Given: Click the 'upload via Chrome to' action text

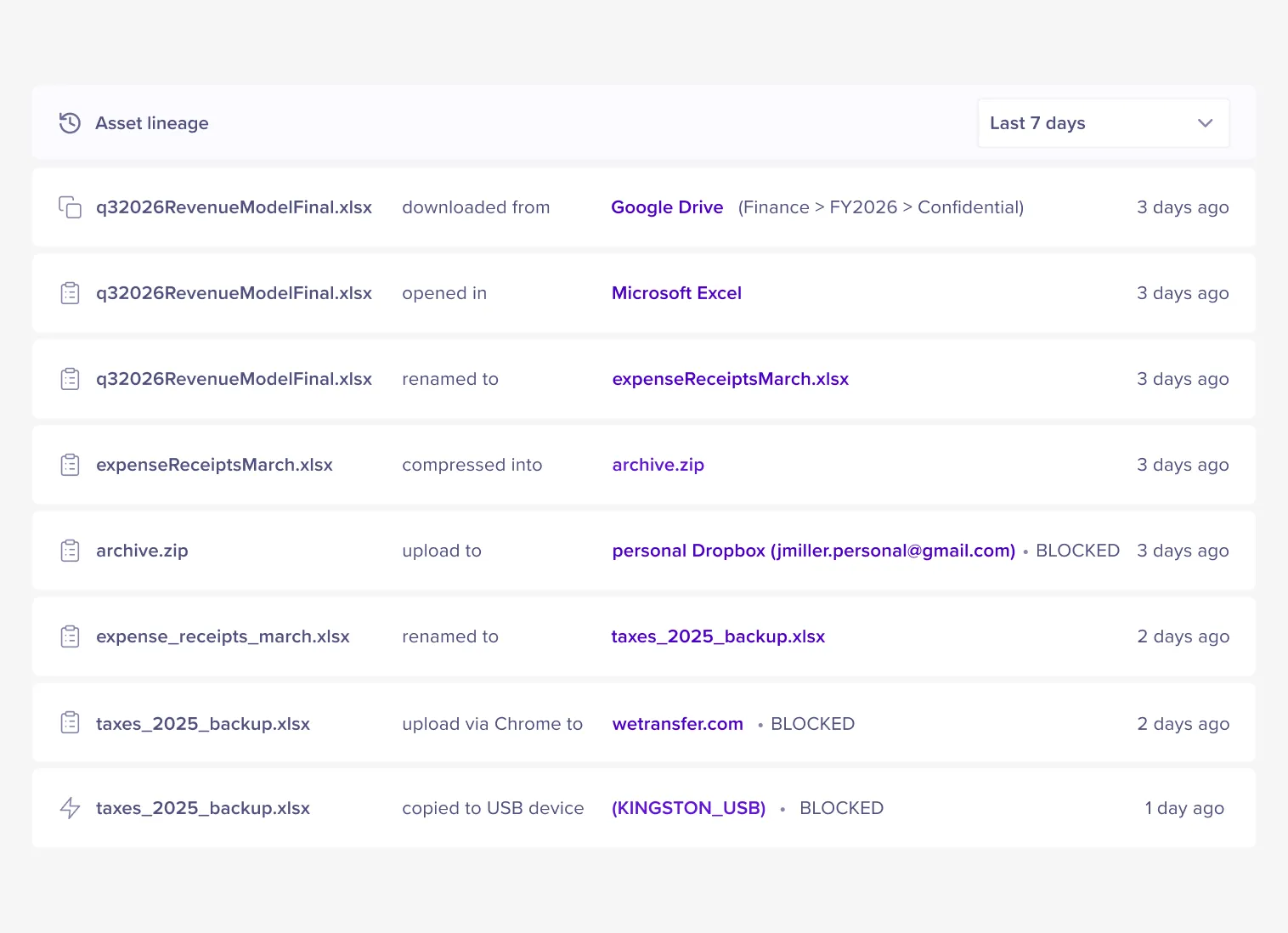Looking at the screenshot, I should pyautogui.click(x=492, y=724).
